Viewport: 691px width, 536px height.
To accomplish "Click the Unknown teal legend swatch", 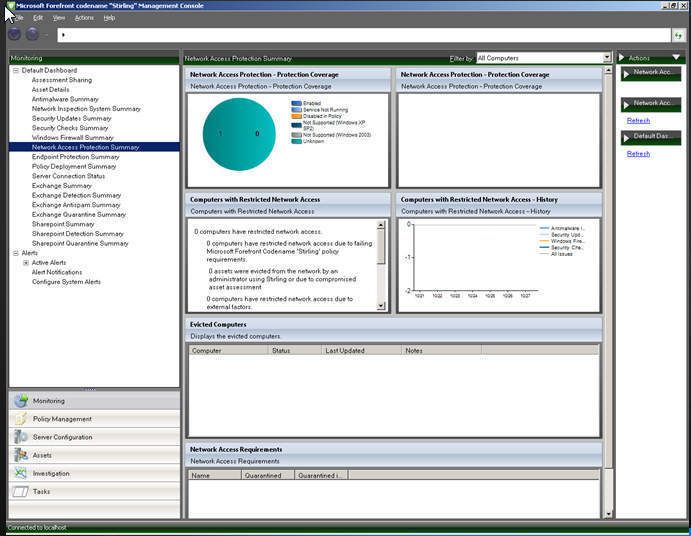I will [296, 141].
